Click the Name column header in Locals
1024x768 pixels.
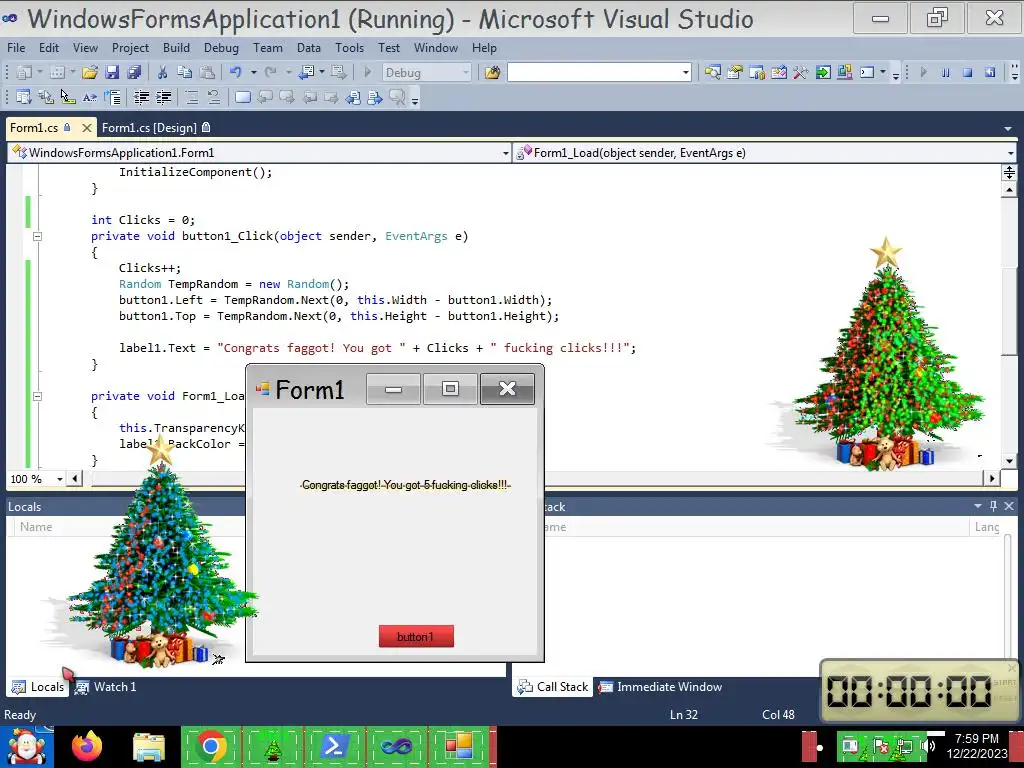[x=36, y=526]
